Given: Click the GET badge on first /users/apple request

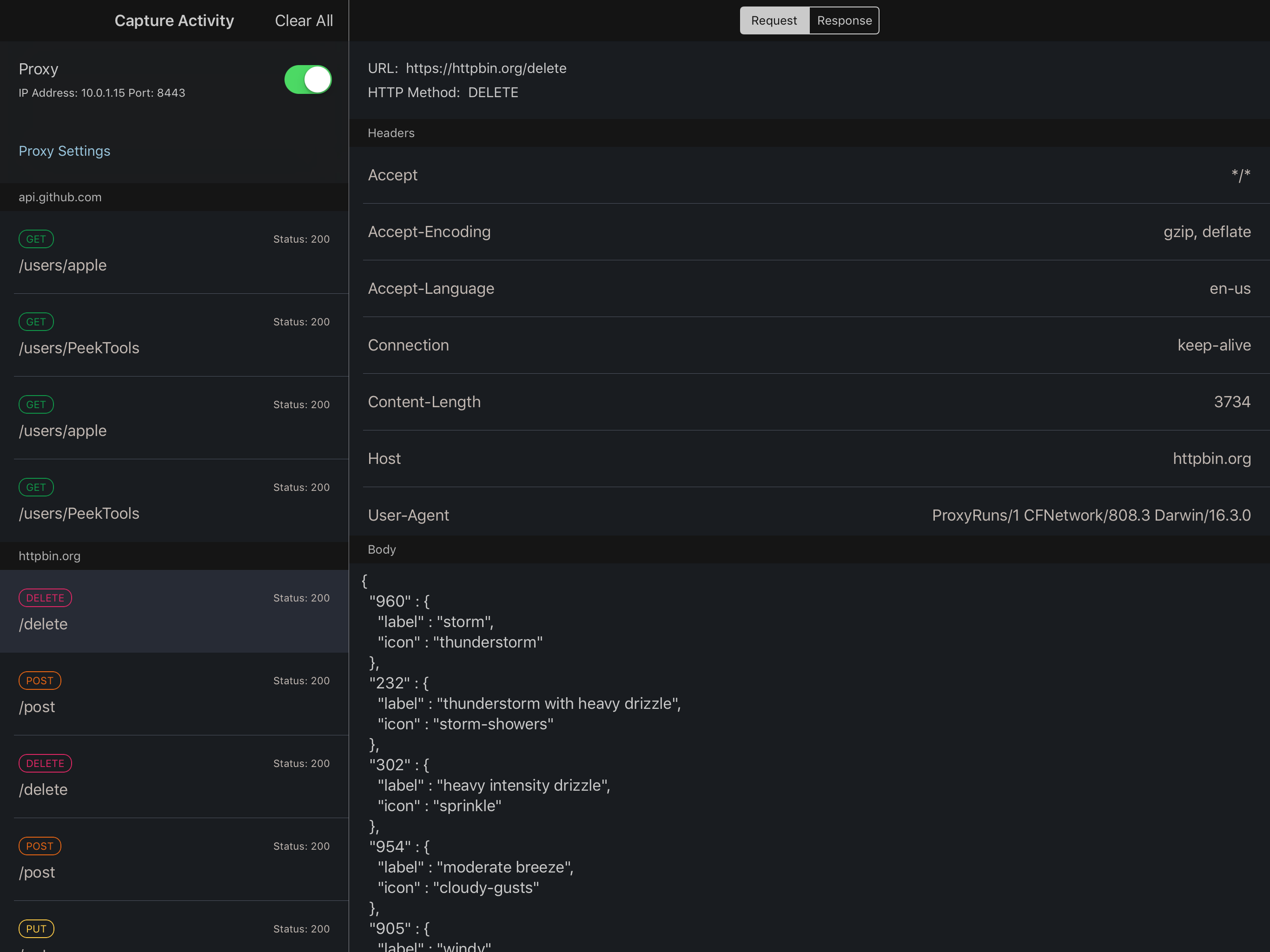Looking at the screenshot, I should coord(36,239).
